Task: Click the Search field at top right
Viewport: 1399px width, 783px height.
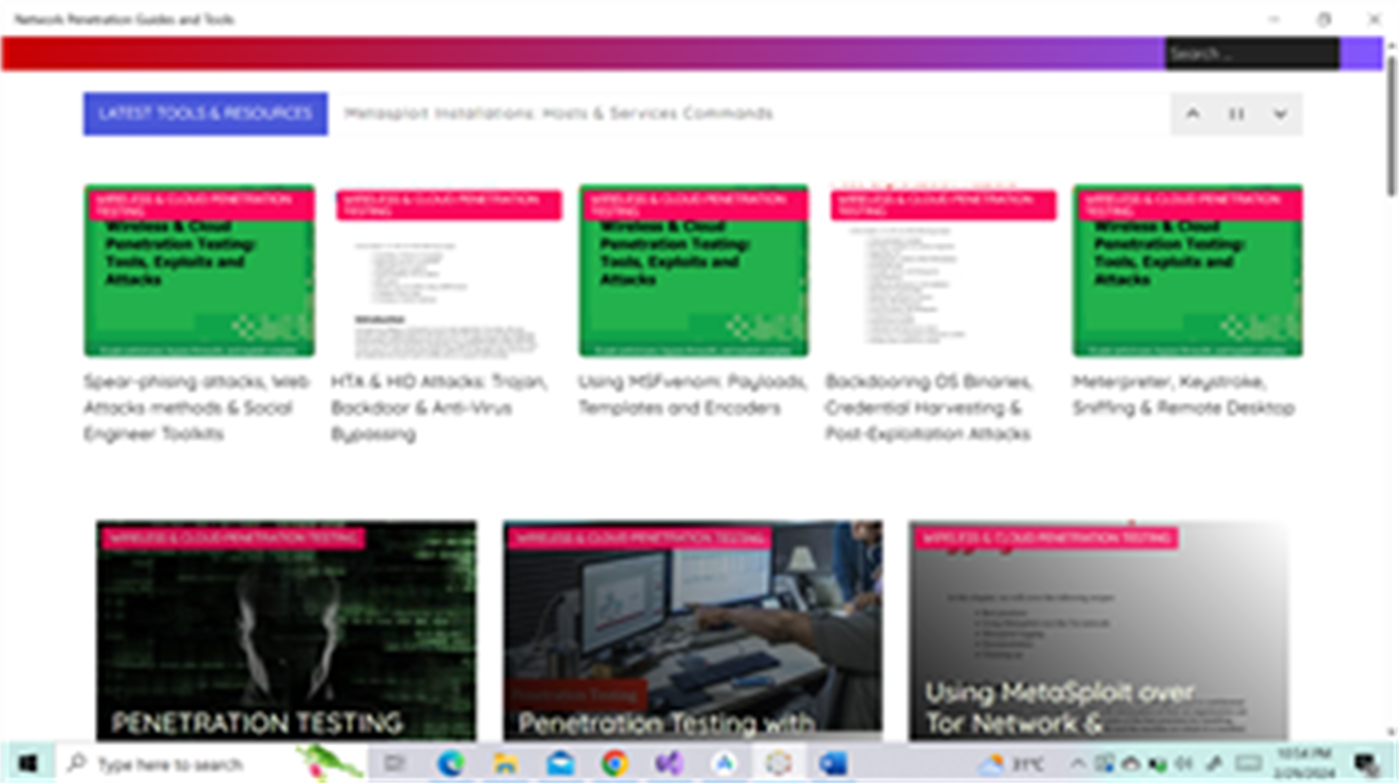Action: [x=1250, y=52]
